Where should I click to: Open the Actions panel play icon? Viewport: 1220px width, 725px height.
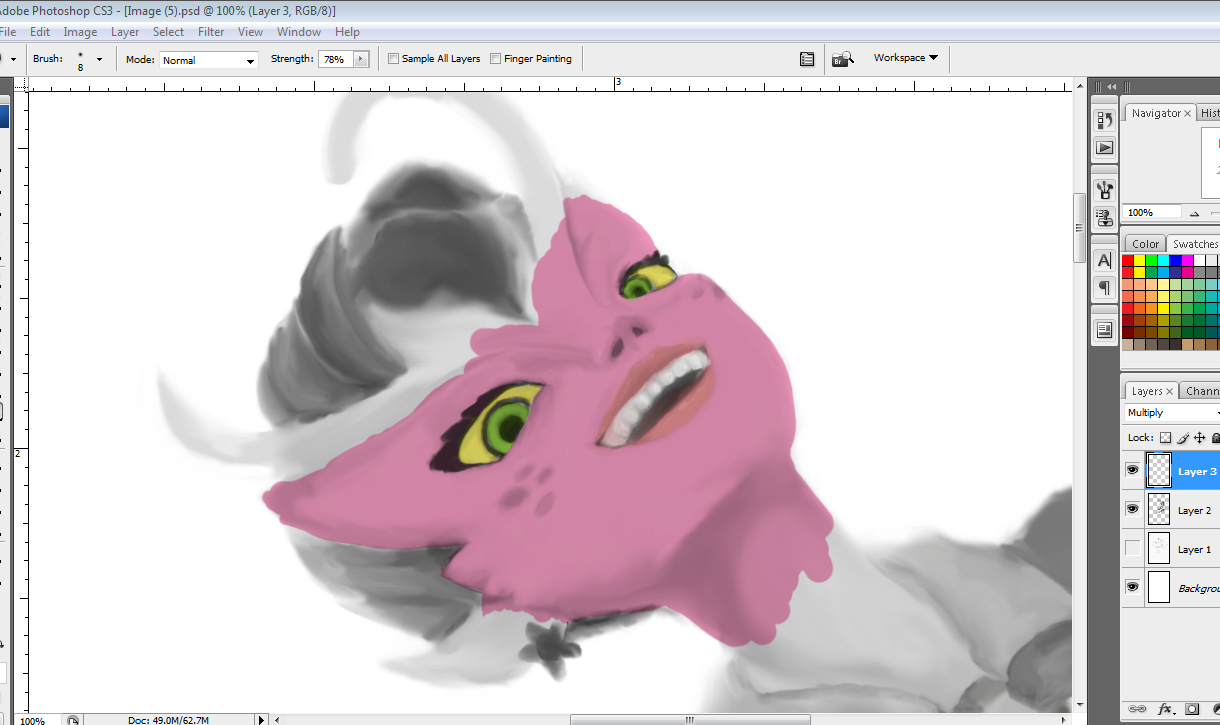coord(1105,147)
